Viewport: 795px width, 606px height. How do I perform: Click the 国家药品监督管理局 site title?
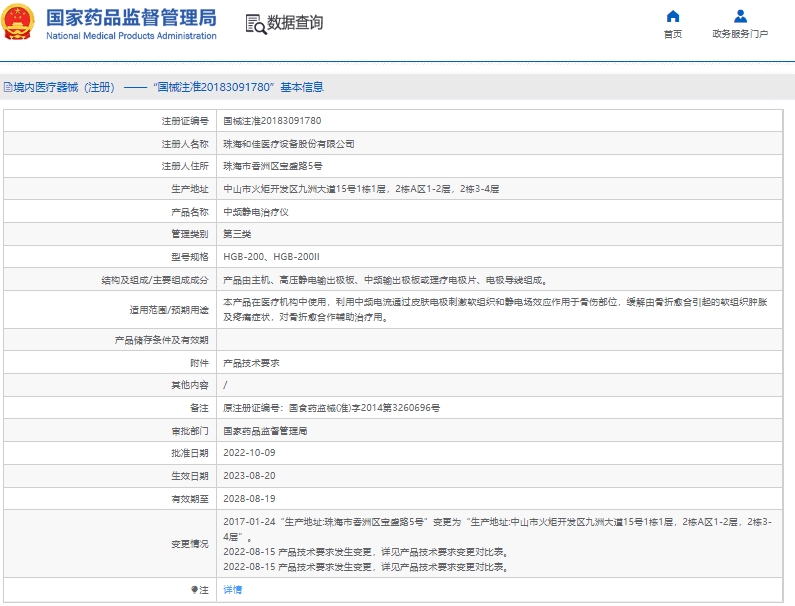(x=131, y=18)
